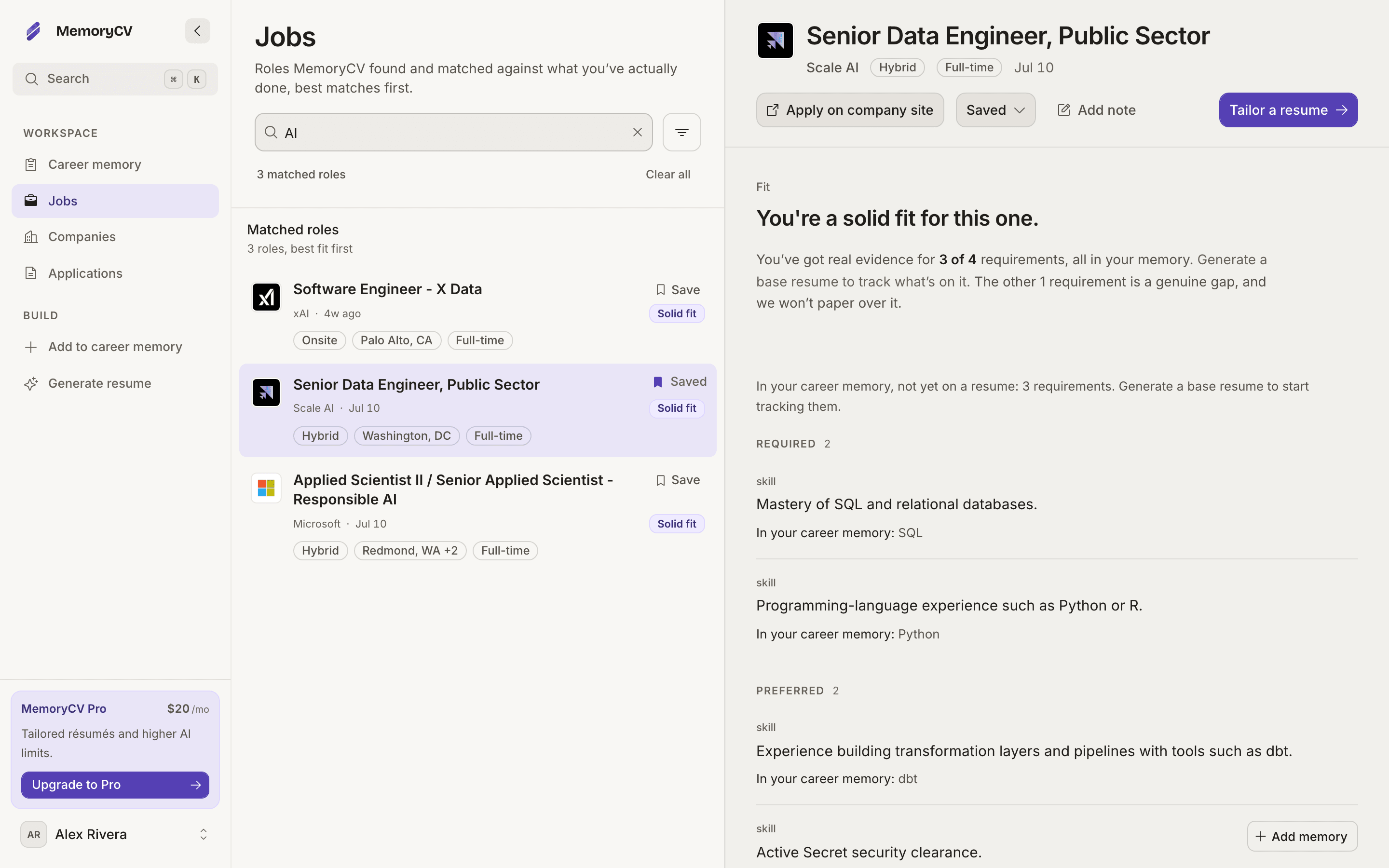Open Career memory in the sidebar
1389x868 pixels.
(115, 165)
